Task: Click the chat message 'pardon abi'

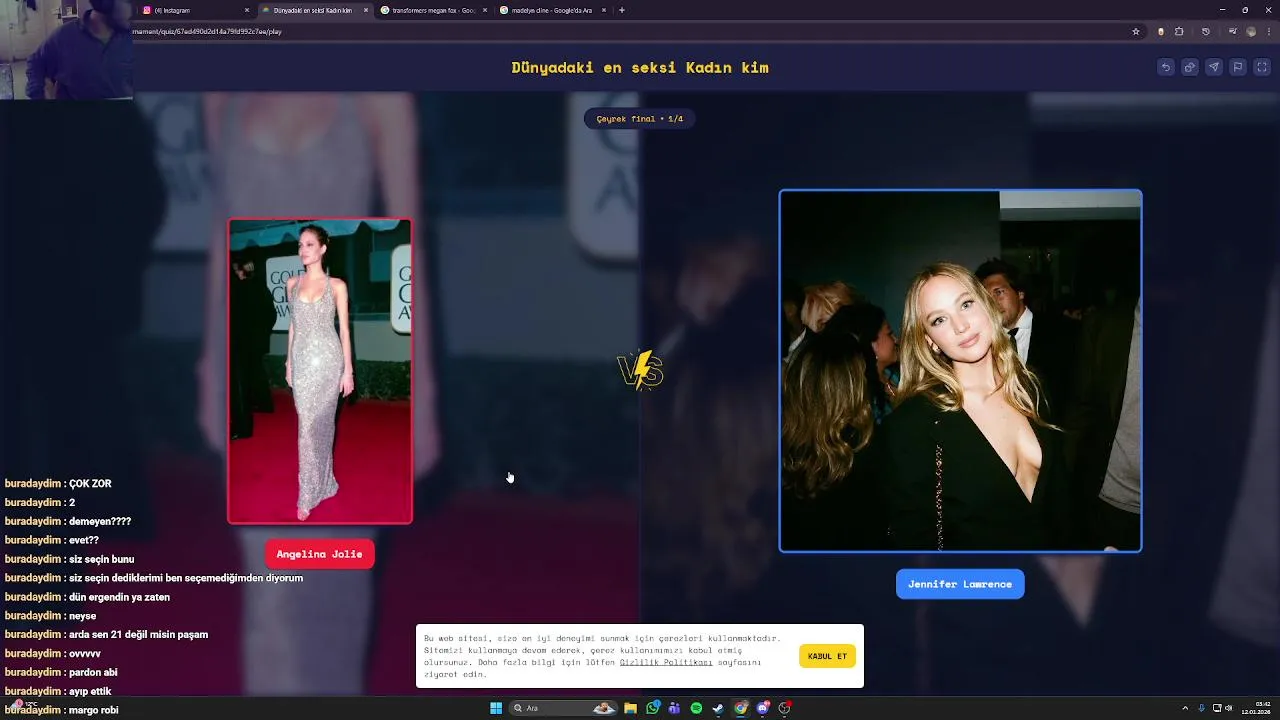Action: (x=93, y=673)
